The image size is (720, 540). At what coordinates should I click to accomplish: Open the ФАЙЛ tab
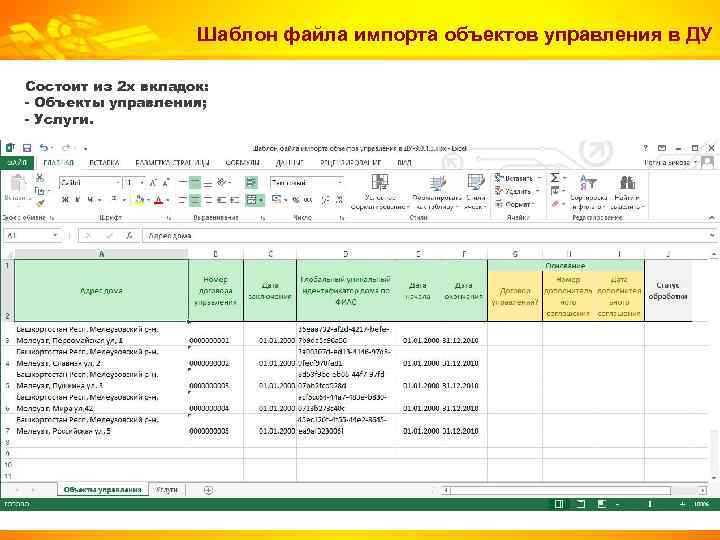click(17, 163)
